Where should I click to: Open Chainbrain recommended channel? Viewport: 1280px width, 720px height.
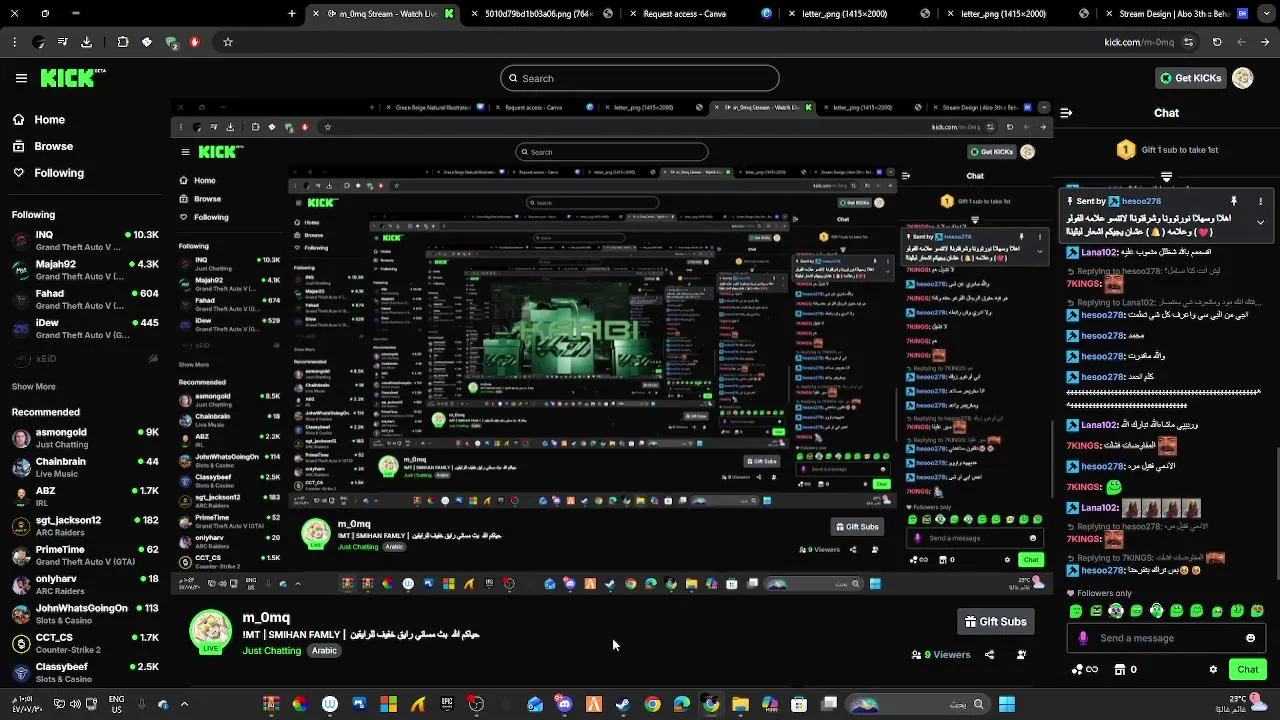pyautogui.click(x=85, y=467)
